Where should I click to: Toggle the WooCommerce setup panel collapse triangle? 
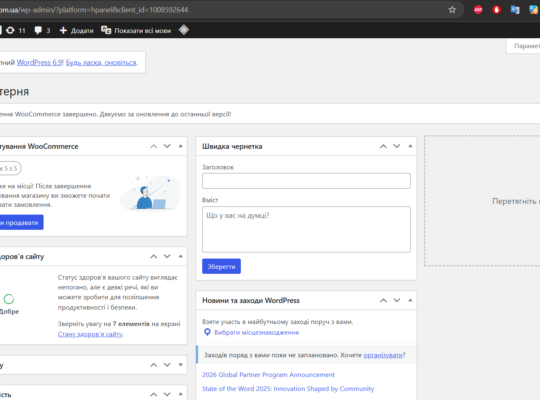tap(180, 146)
